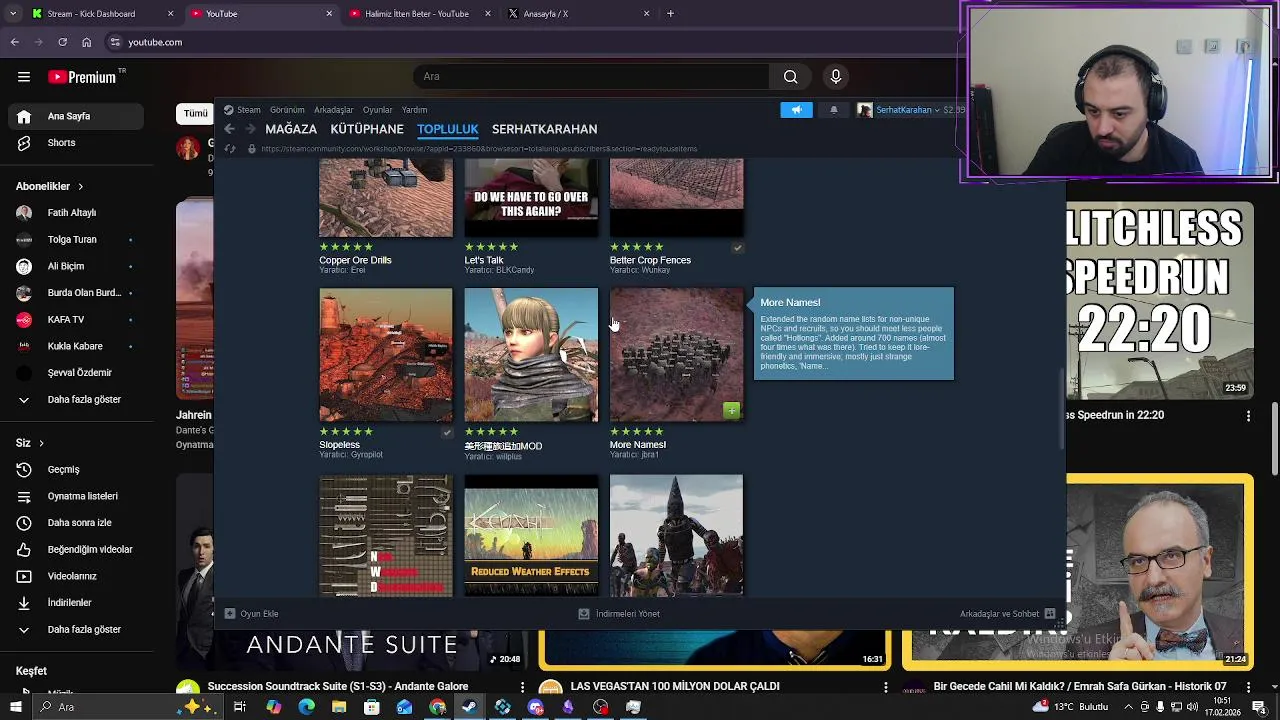1280x720 pixels.
Task: Open YouTube hamburger guide menu
Action: (x=24, y=77)
